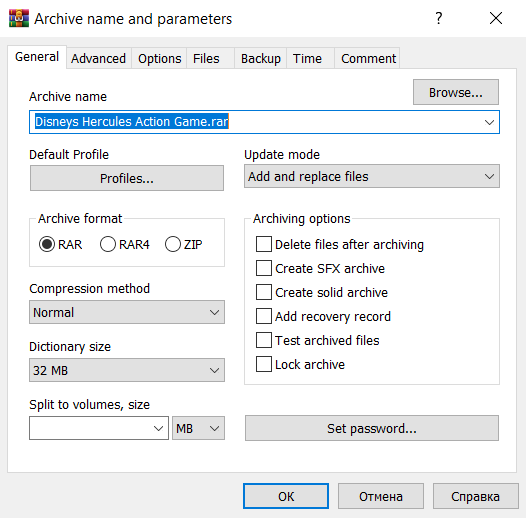Click the Отмена cancel button
The height and width of the screenshot is (518, 526).
coord(381,496)
